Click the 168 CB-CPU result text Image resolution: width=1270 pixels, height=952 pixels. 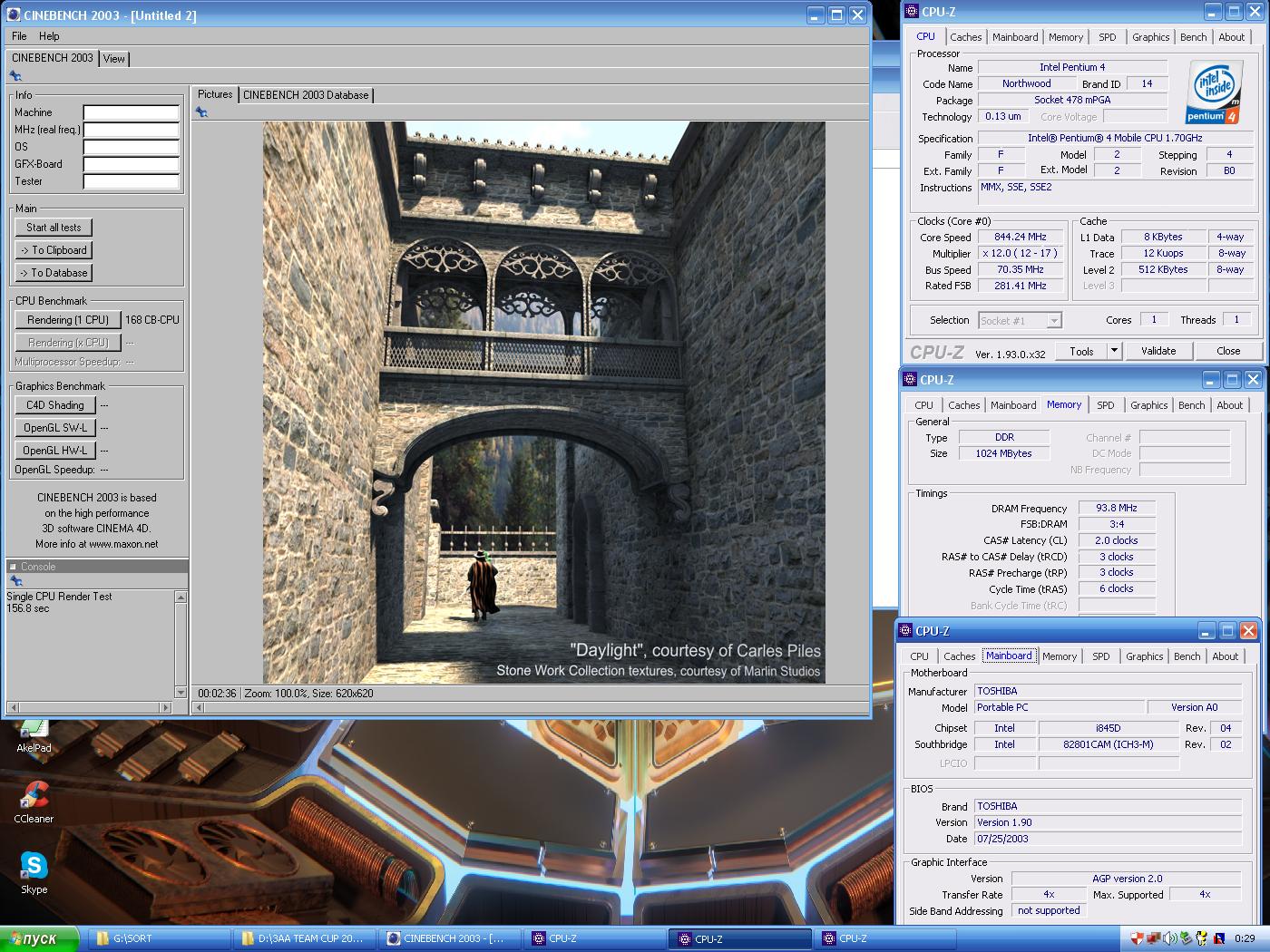tap(152, 320)
